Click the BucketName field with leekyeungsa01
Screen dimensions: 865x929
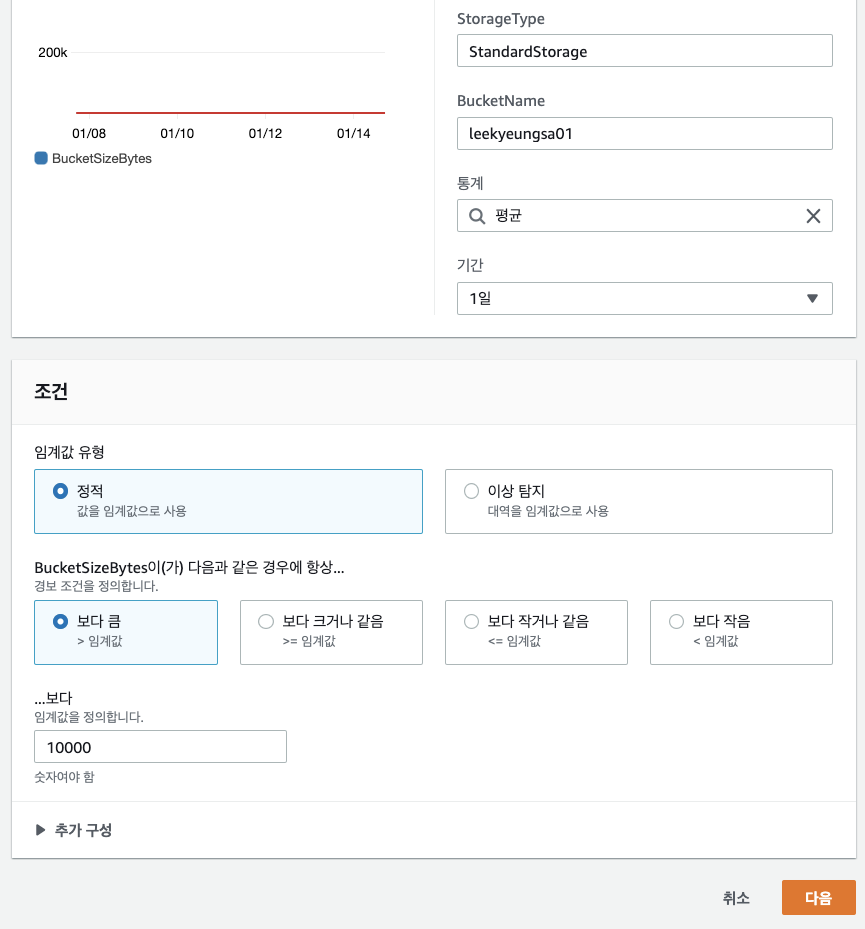pos(643,133)
